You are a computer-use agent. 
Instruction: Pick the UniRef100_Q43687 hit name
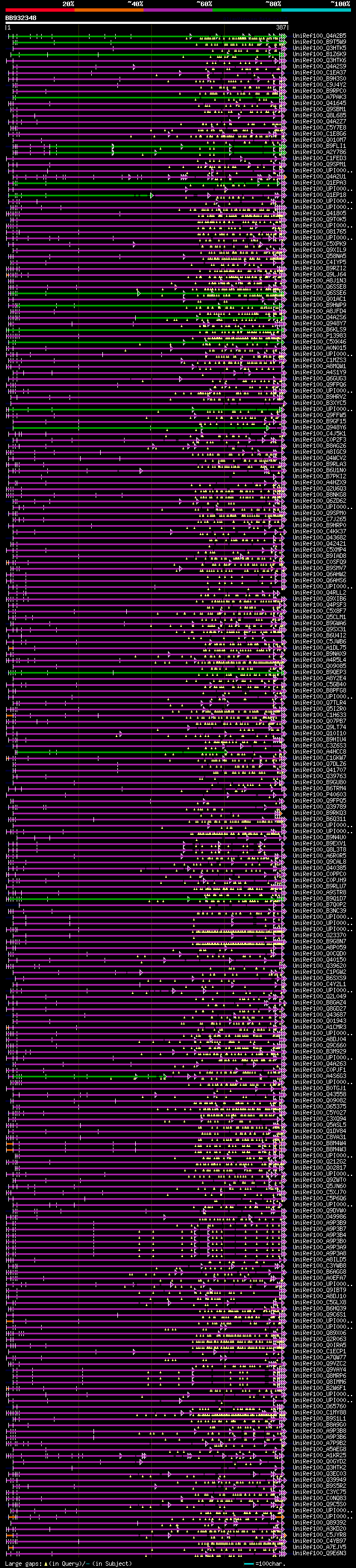click(x=319, y=1015)
